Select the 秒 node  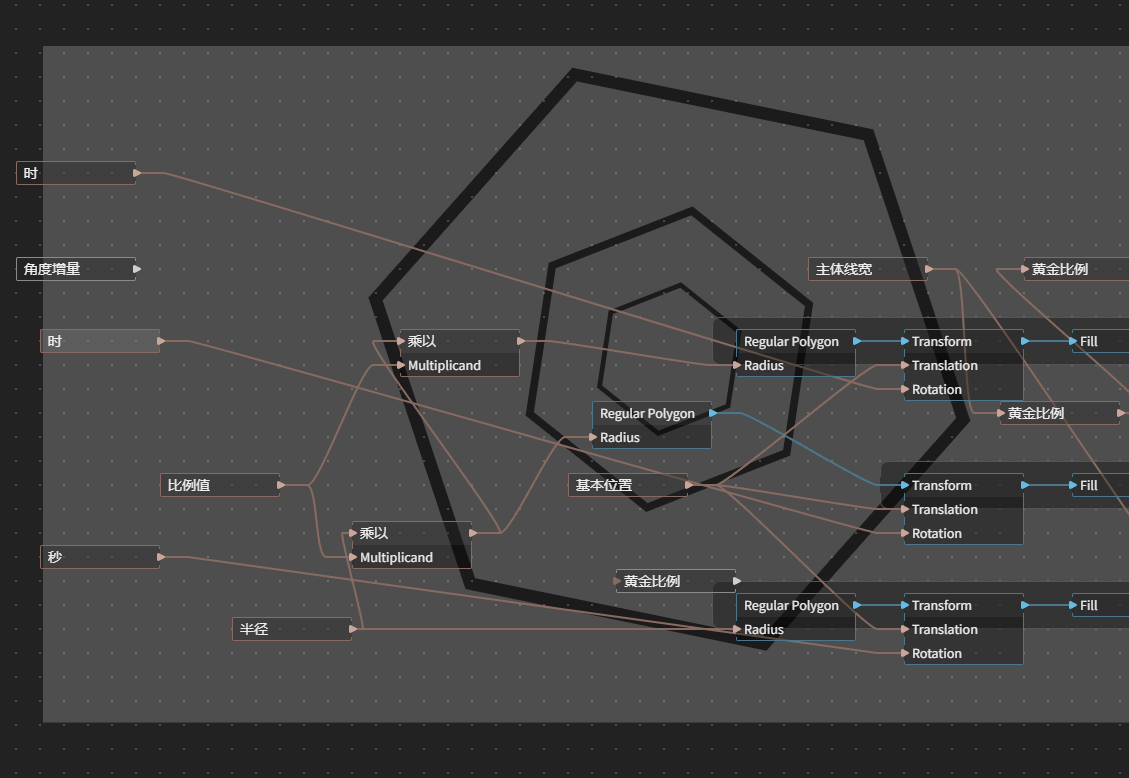tap(99, 557)
